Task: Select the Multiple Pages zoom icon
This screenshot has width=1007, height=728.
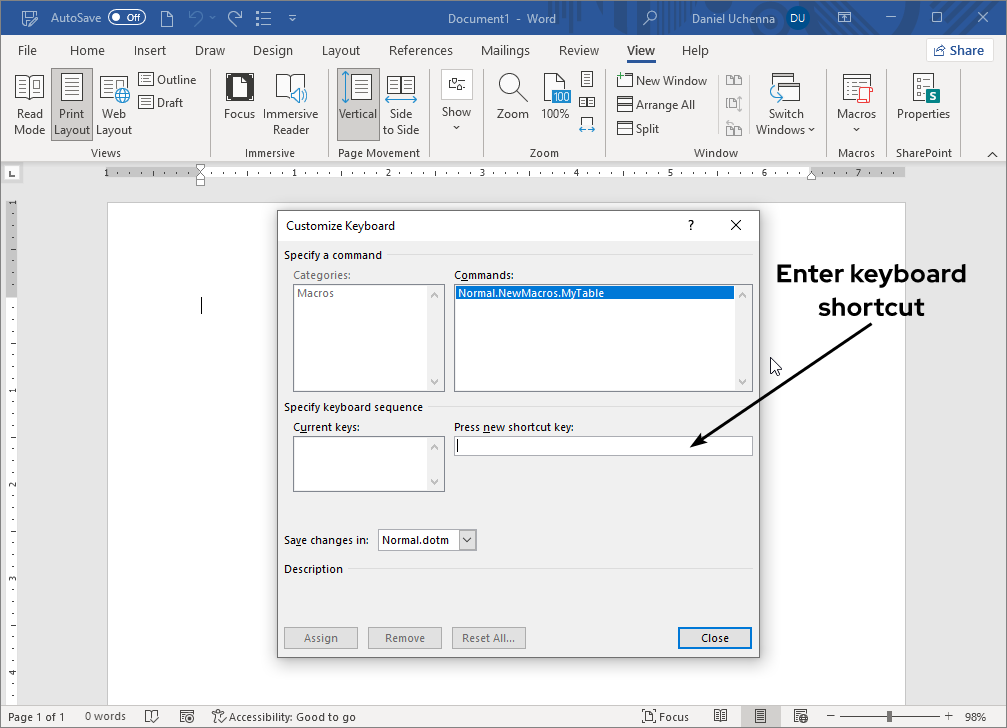Action: tap(586, 101)
